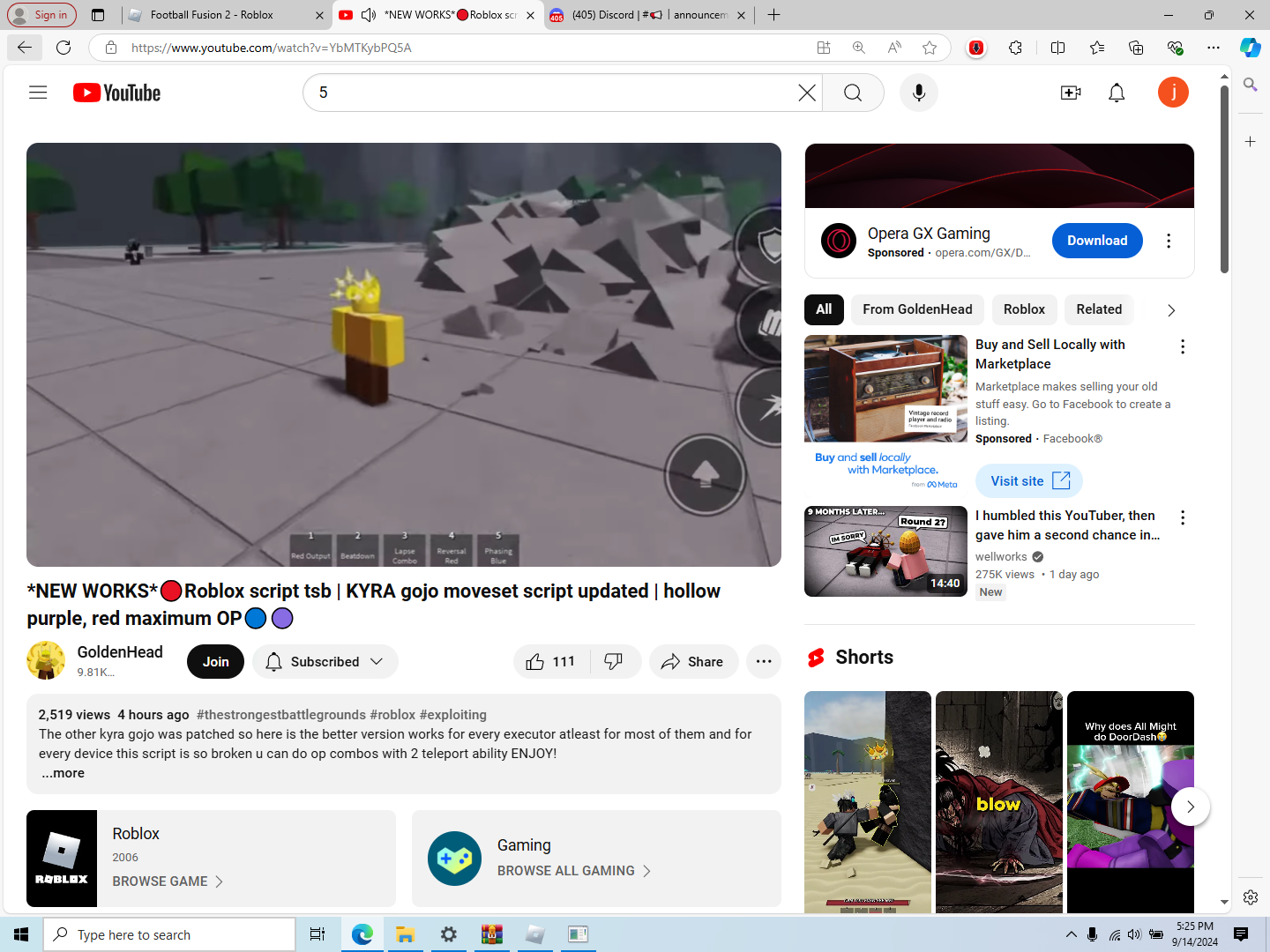Viewport: 1270px width, 952px height.
Task: Click the Windows taskbar search box
Action: click(x=169, y=934)
